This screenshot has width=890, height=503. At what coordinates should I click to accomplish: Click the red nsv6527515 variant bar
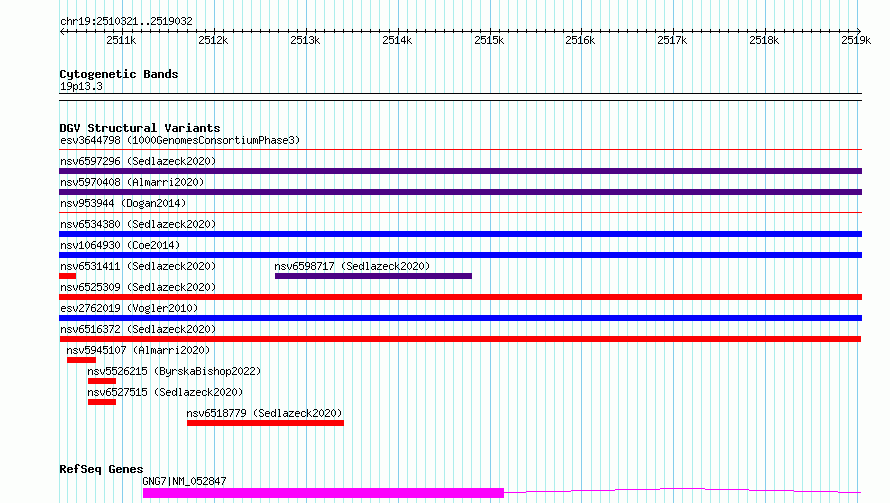click(x=102, y=402)
